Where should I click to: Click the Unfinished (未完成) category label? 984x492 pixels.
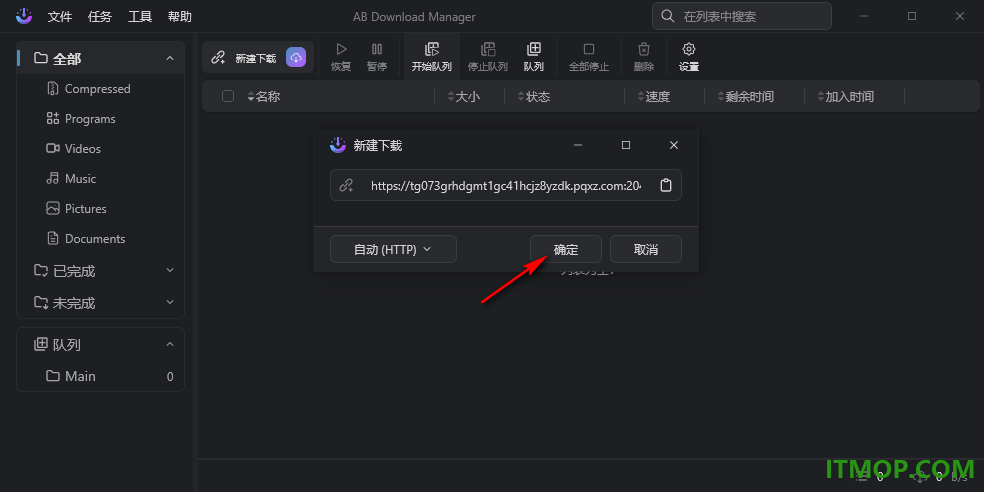pyautogui.click(x=74, y=303)
